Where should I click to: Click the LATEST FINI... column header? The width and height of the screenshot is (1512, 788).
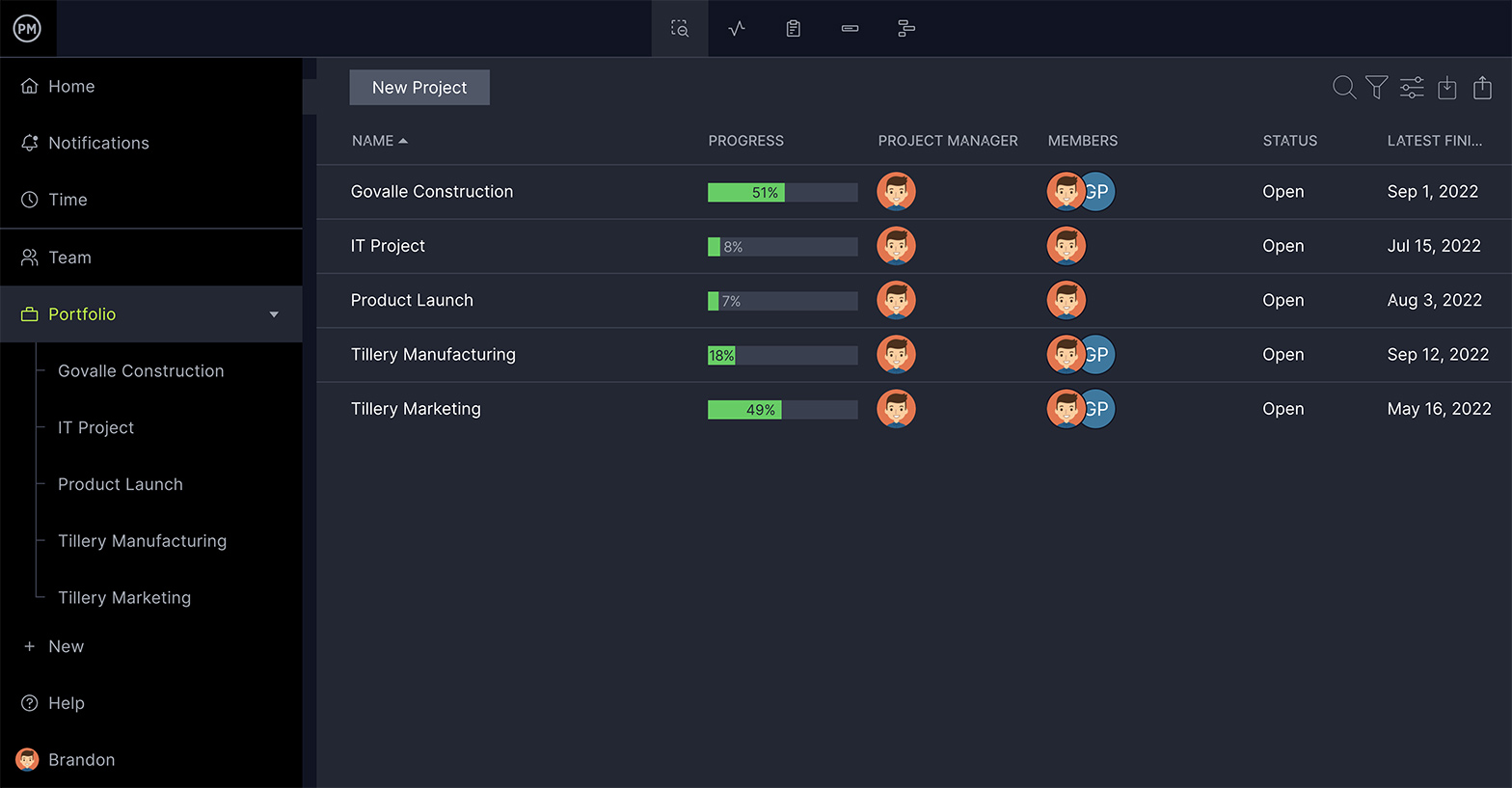pos(1434,141)
